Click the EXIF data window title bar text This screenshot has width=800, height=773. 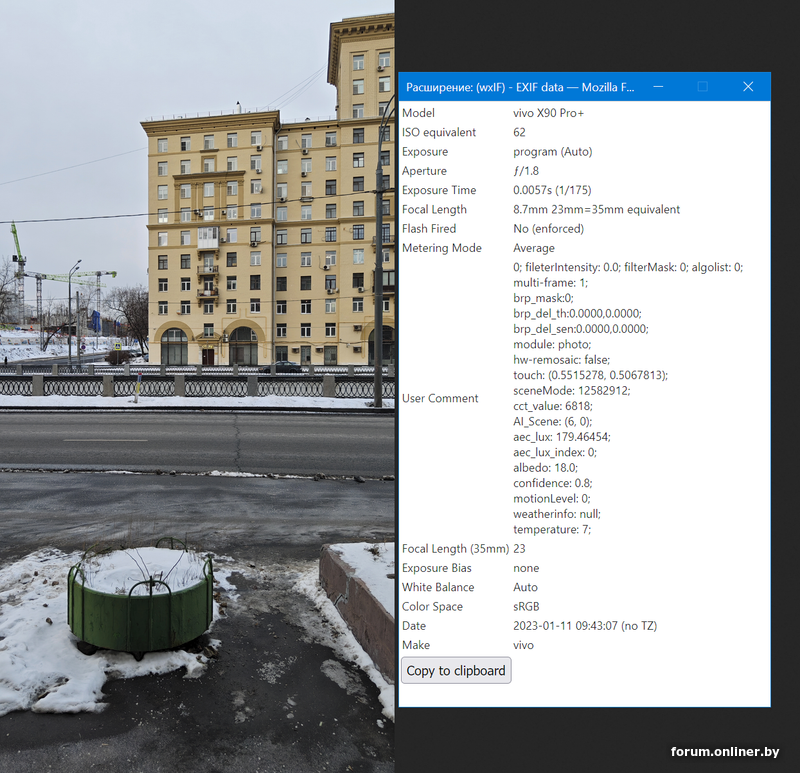tap(520, 87)
